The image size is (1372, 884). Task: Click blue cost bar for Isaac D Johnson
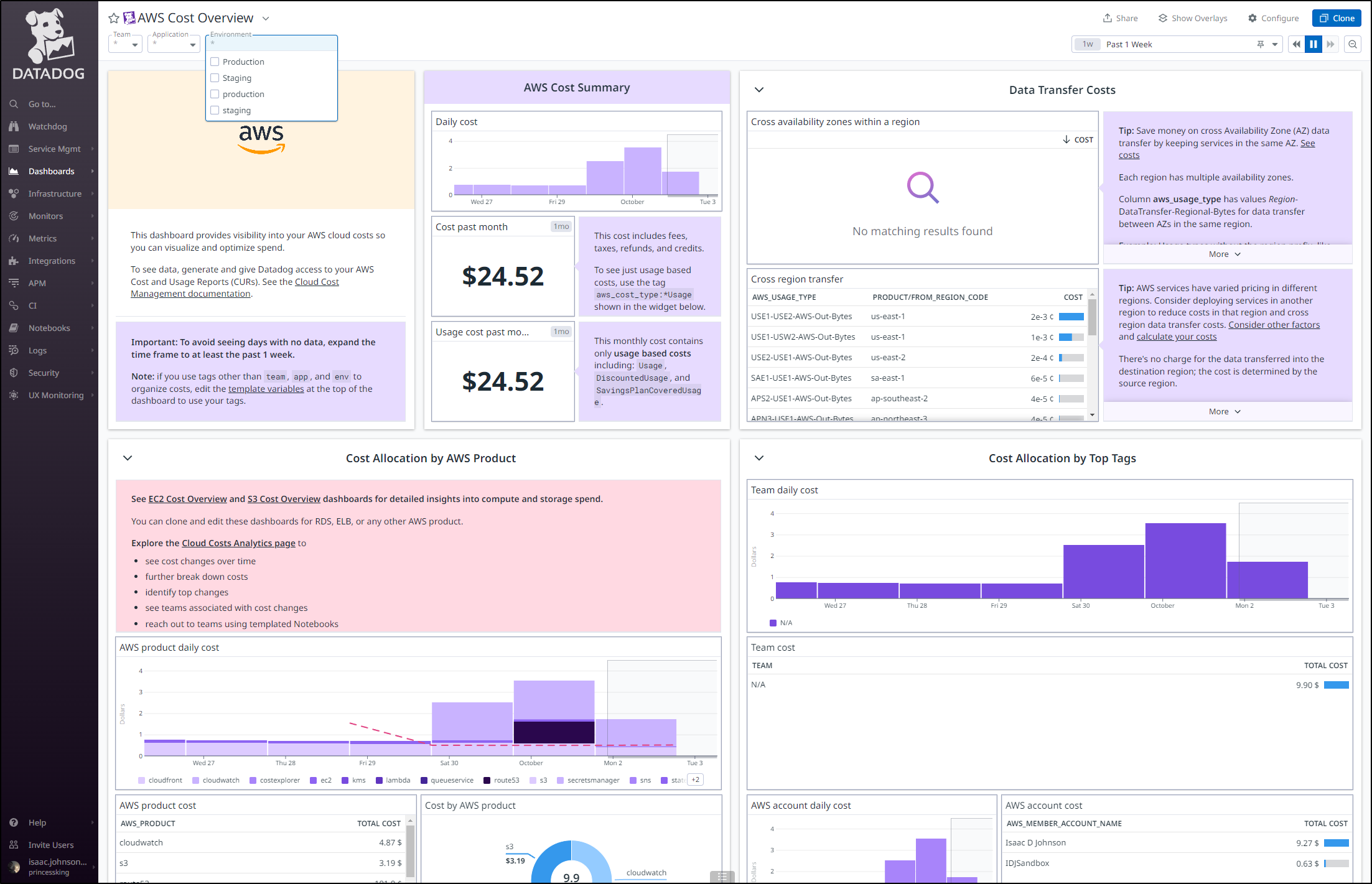click(x=1337, y=843)
